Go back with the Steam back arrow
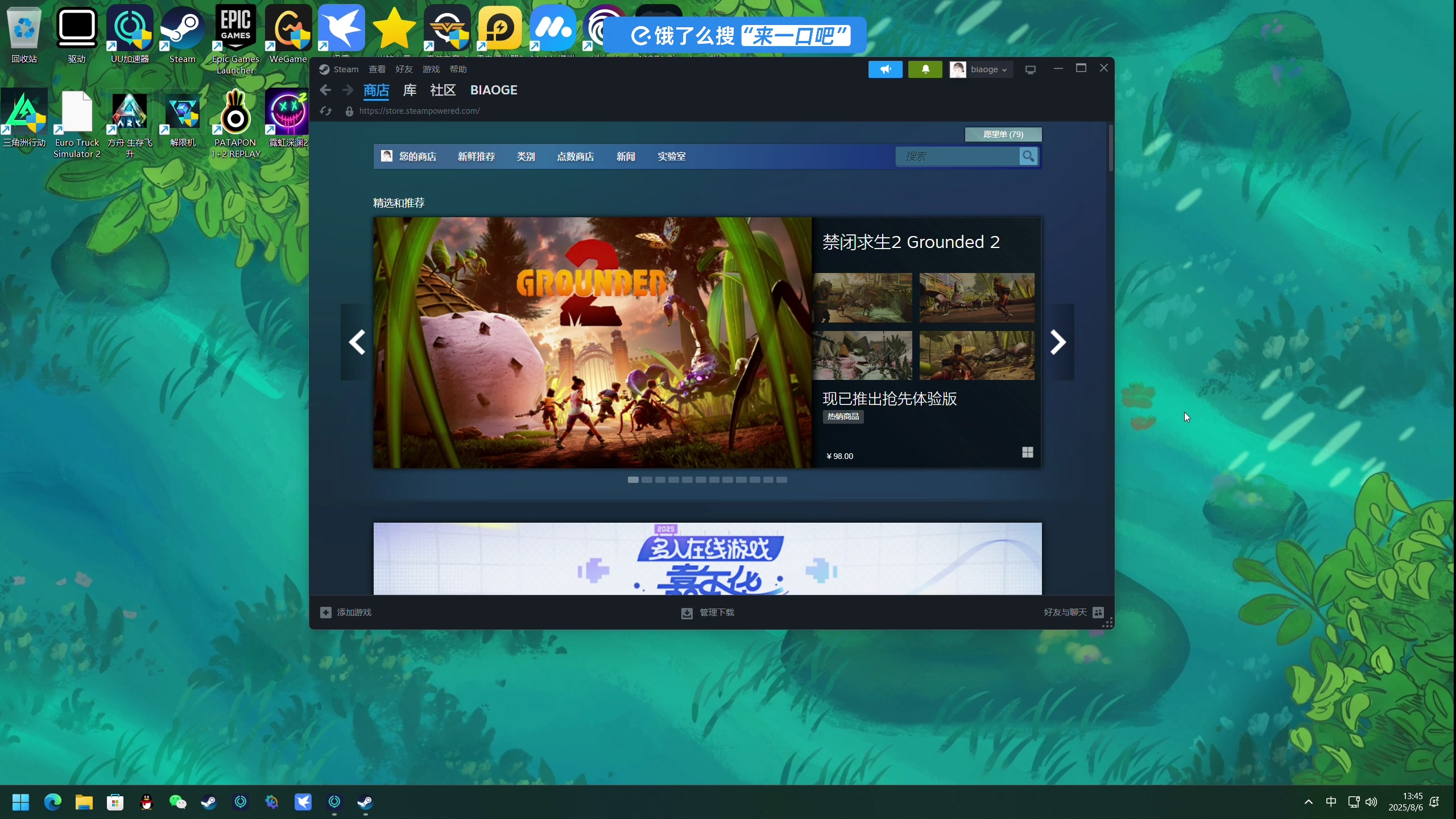This screenshot has height=819, width=1456. [325, 90]
